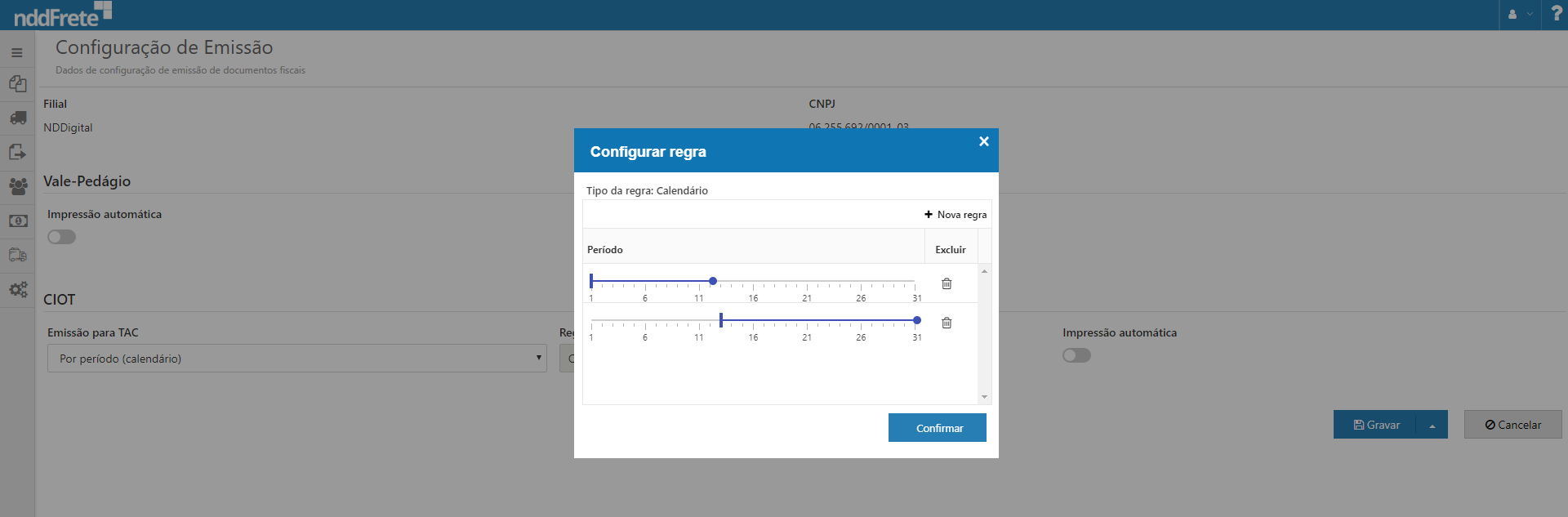
Task: Click the help question mark icon
Action: 1556,14
